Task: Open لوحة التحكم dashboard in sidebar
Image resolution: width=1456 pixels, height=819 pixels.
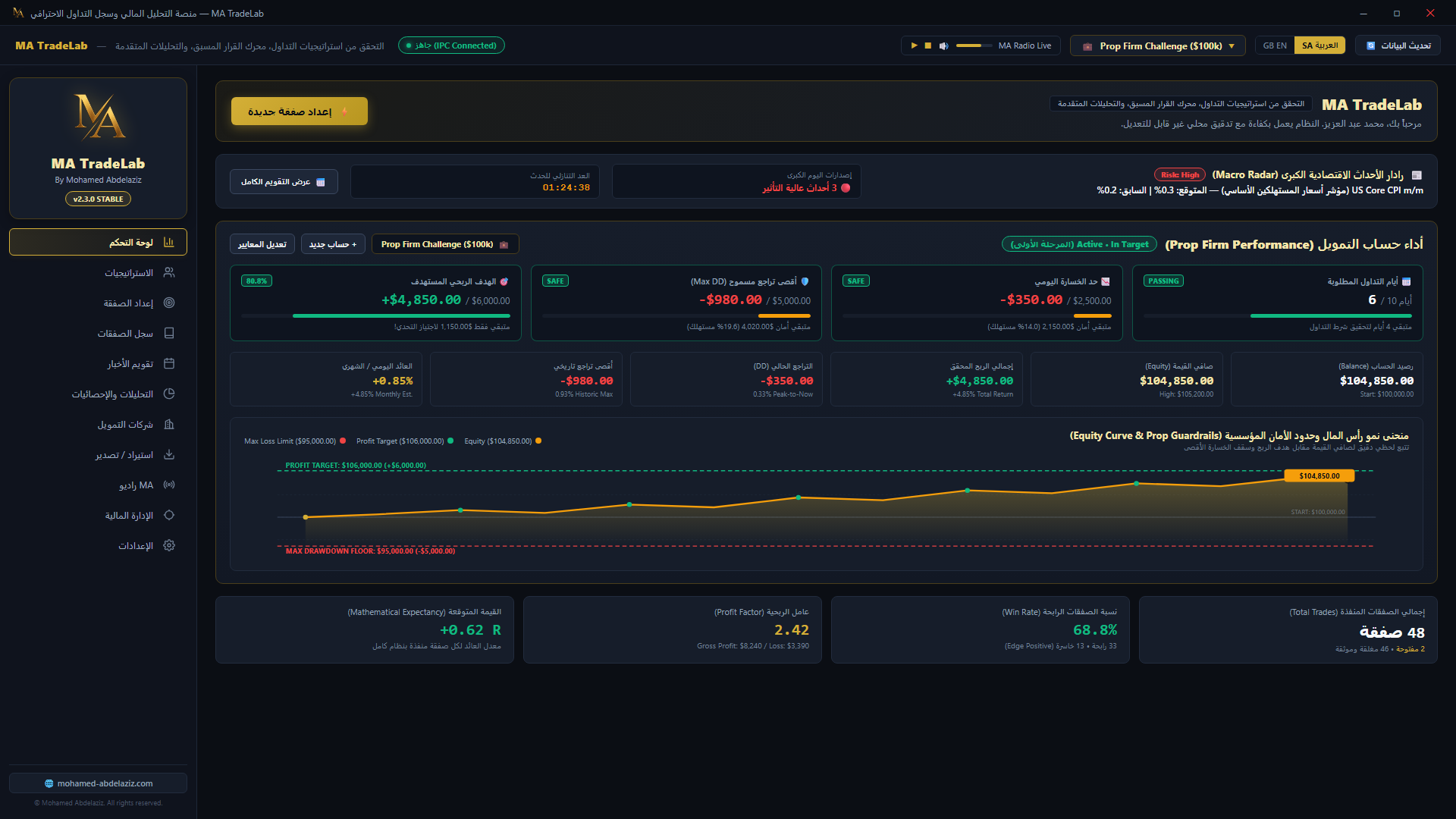Action: click(98, 243)
